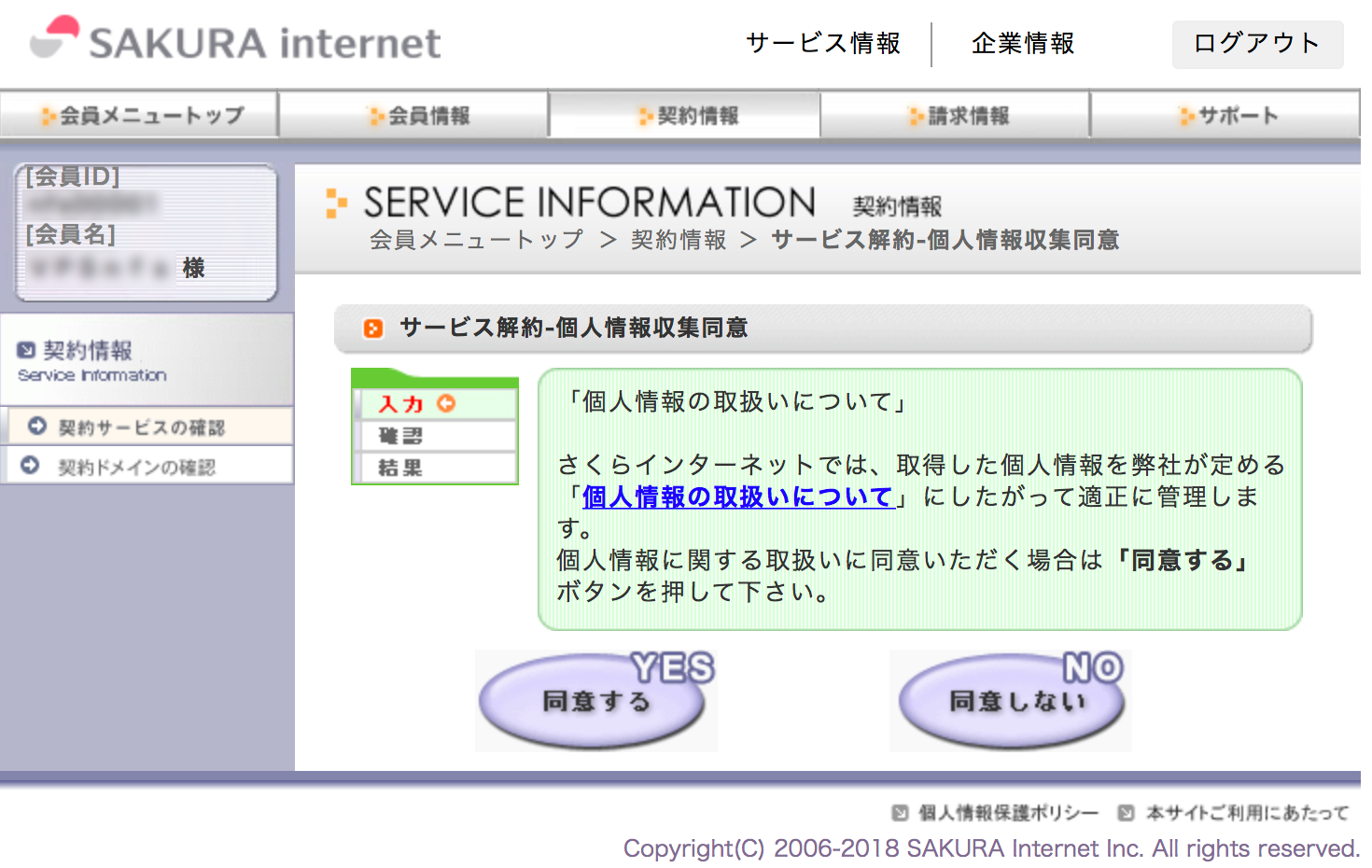Click the [会員名] label

click(71, 234)
